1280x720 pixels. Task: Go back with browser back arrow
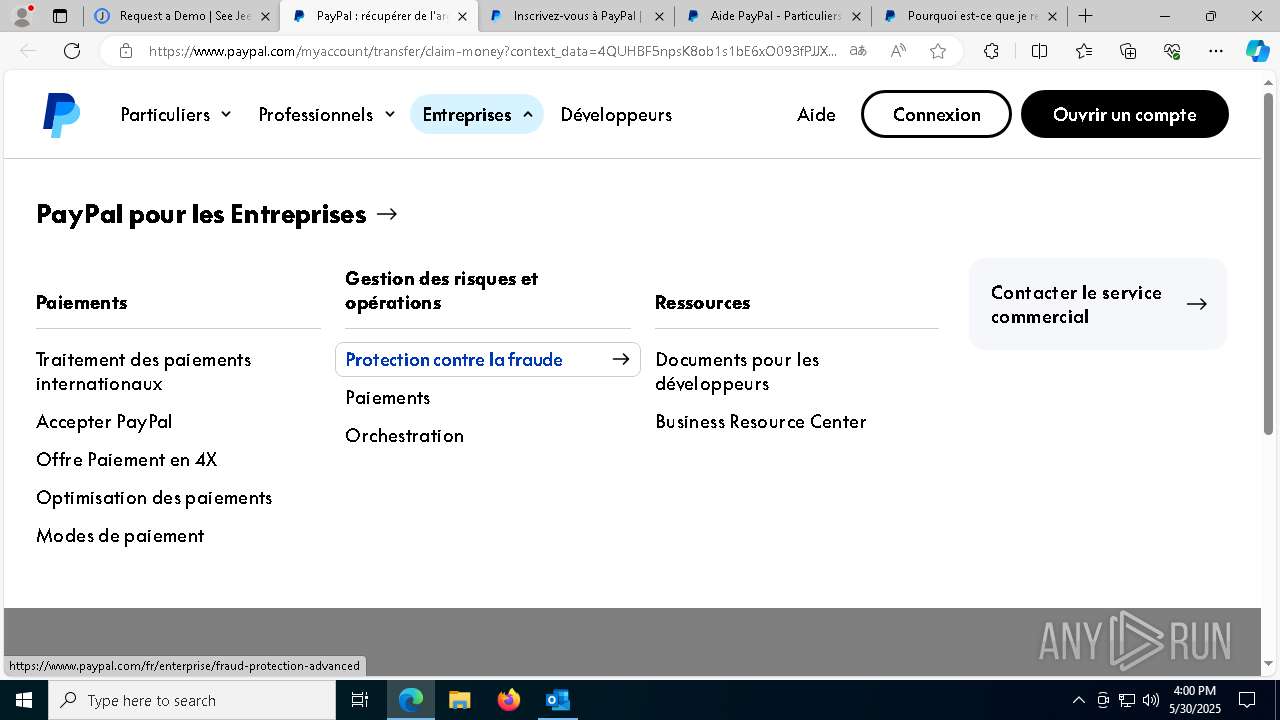coord(29,51)
